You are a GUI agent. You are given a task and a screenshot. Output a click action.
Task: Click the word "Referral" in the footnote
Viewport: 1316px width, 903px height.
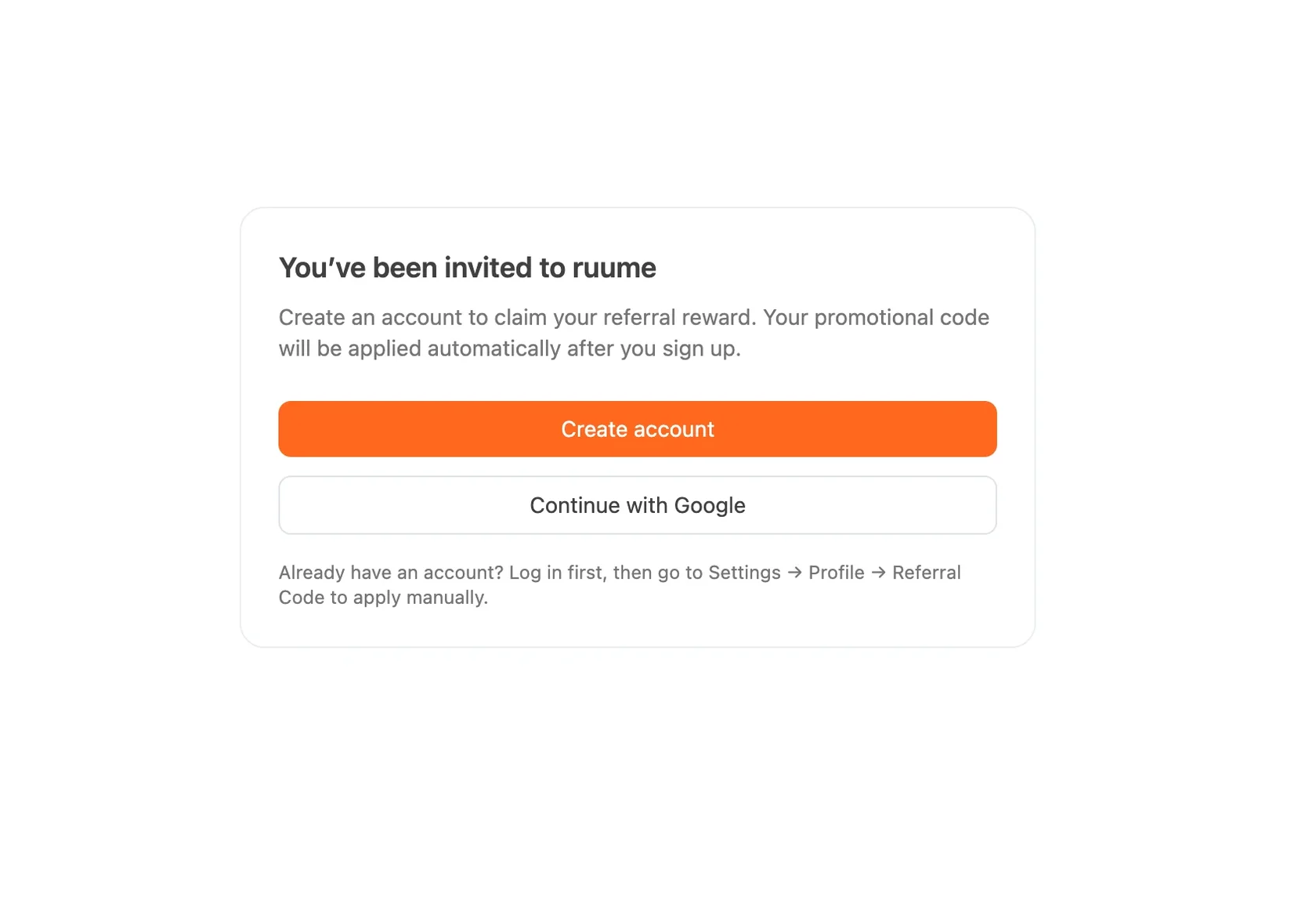click(x=926, y=573)
